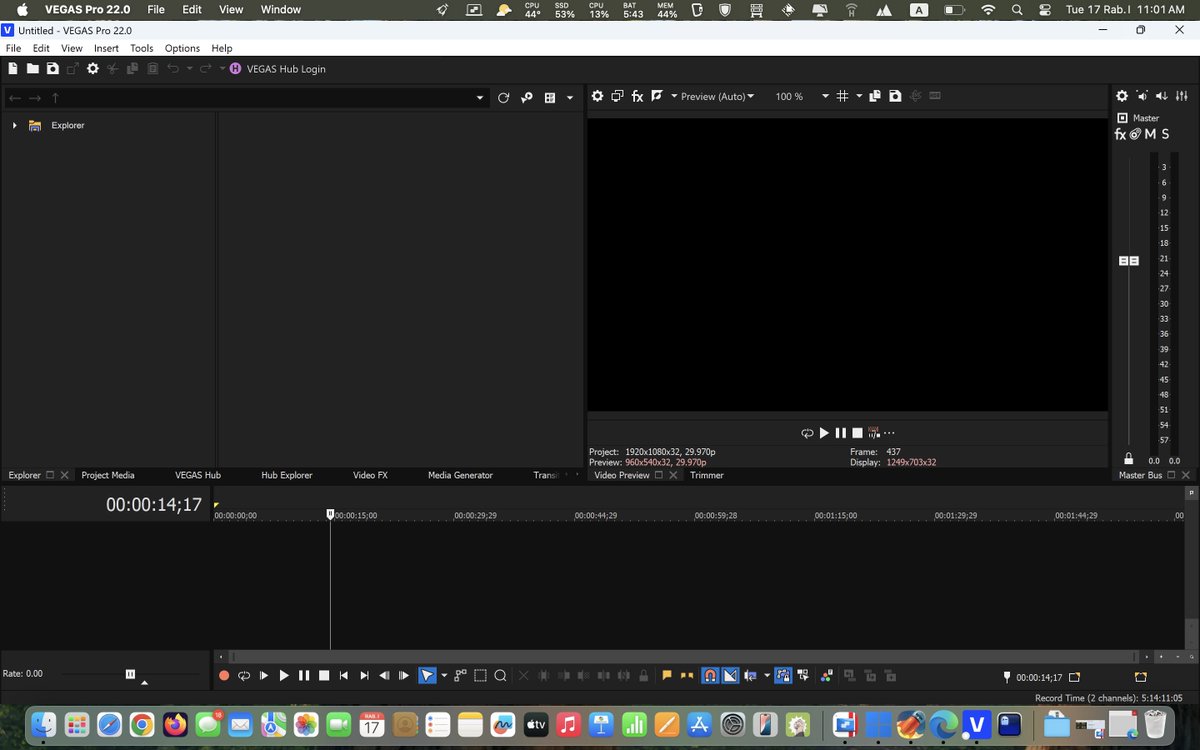Open the Options menu
1200x750 pixels.
[x=182, y=48]
